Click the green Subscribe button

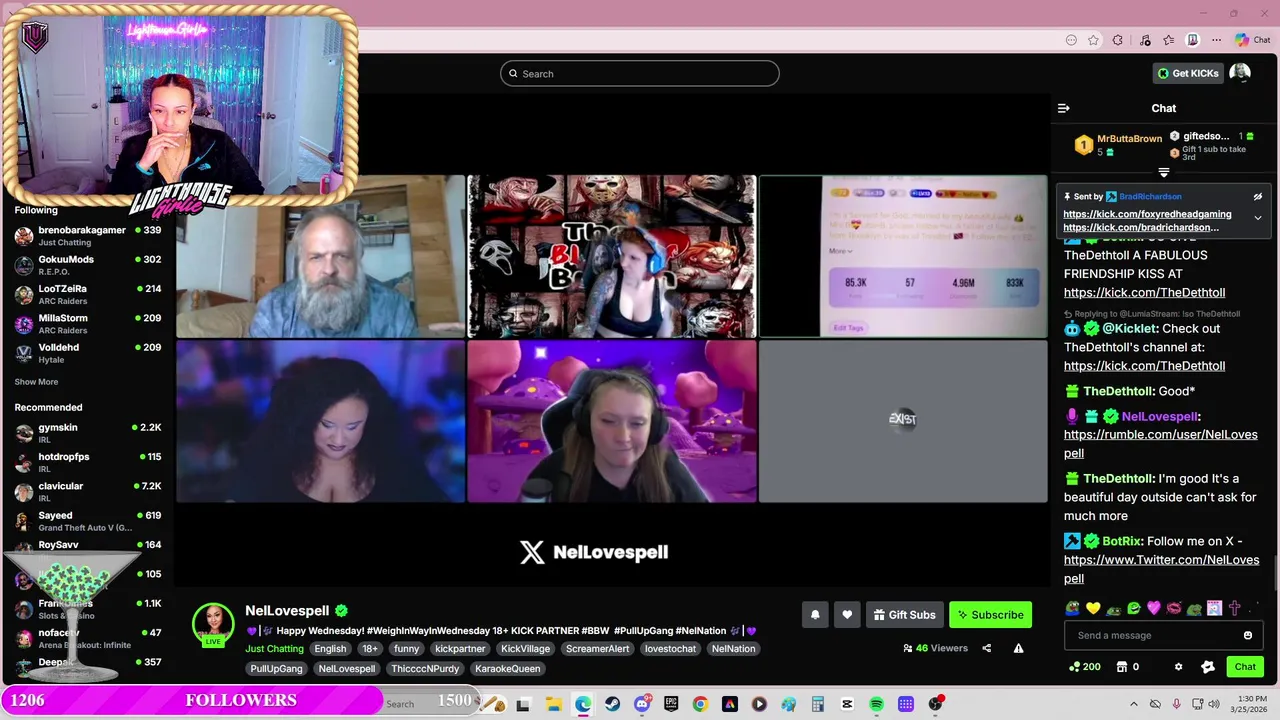(x=990, y=615)
